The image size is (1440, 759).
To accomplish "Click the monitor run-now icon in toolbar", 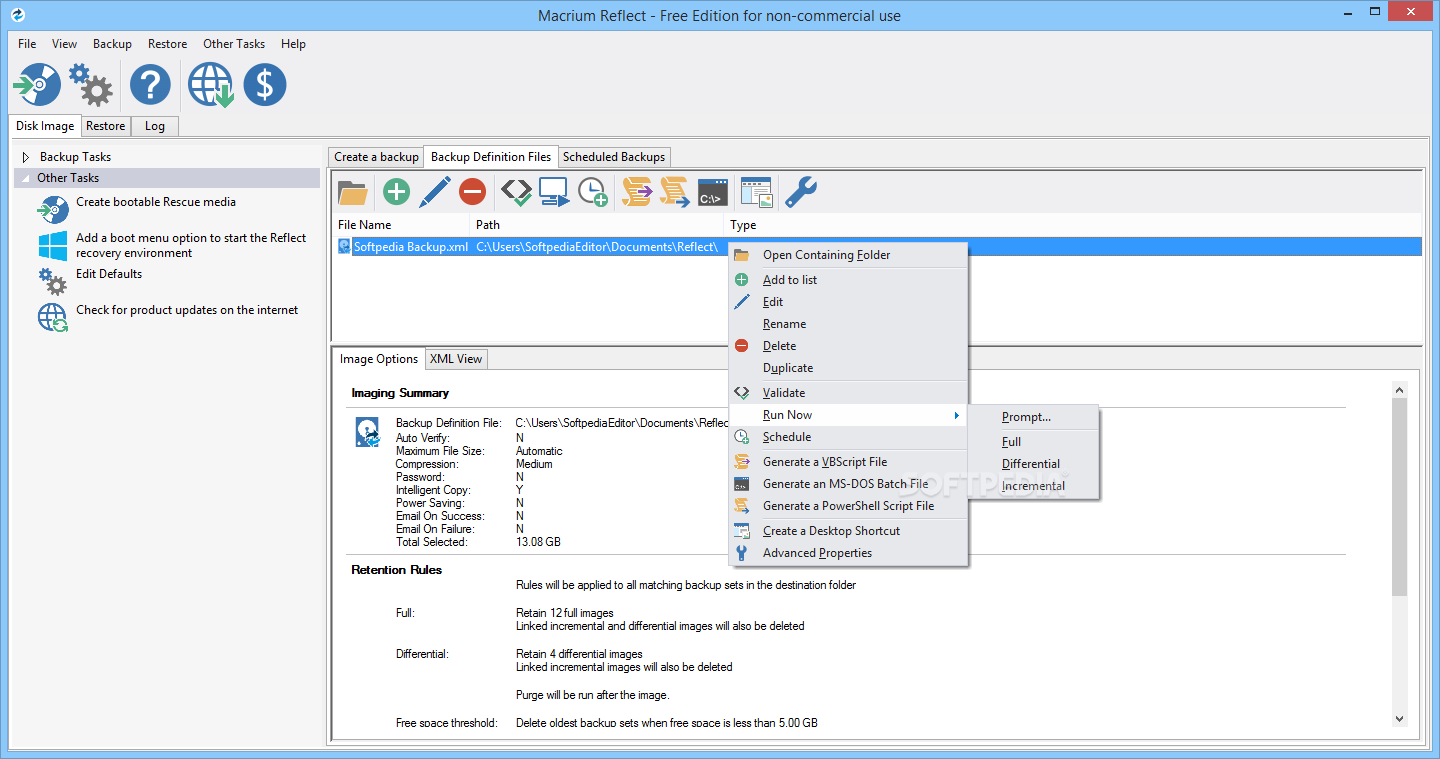I will click(554, 191).
